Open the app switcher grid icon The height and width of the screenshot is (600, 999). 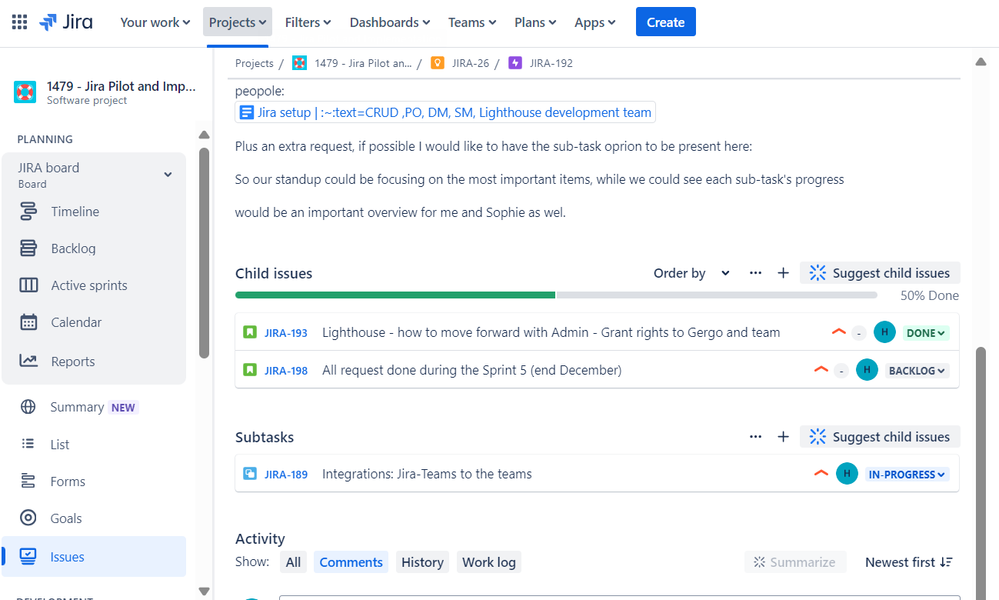click(19, 22)
